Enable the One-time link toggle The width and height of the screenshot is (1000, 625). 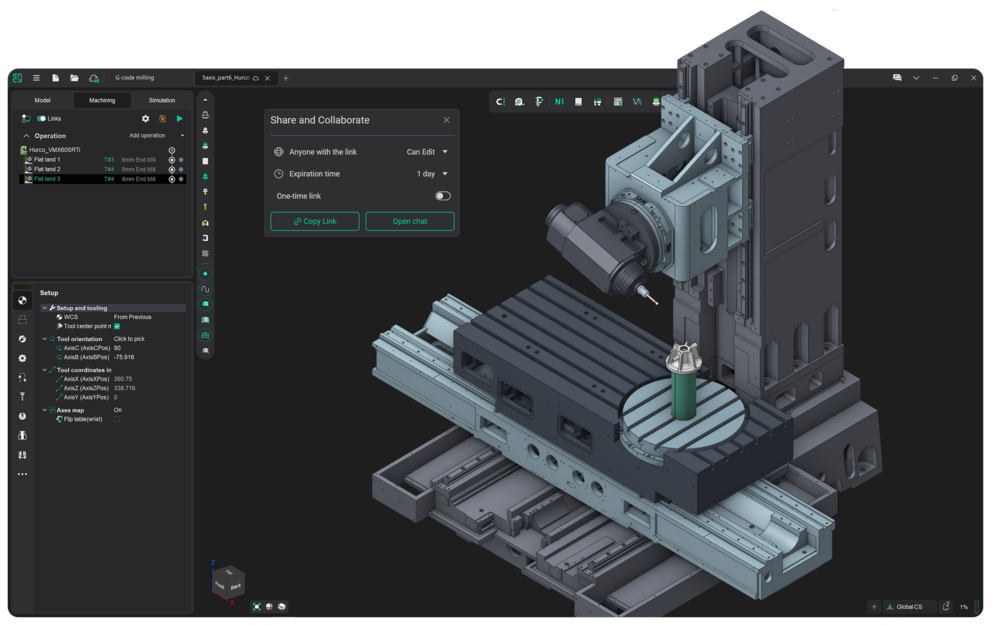[442, 196]
